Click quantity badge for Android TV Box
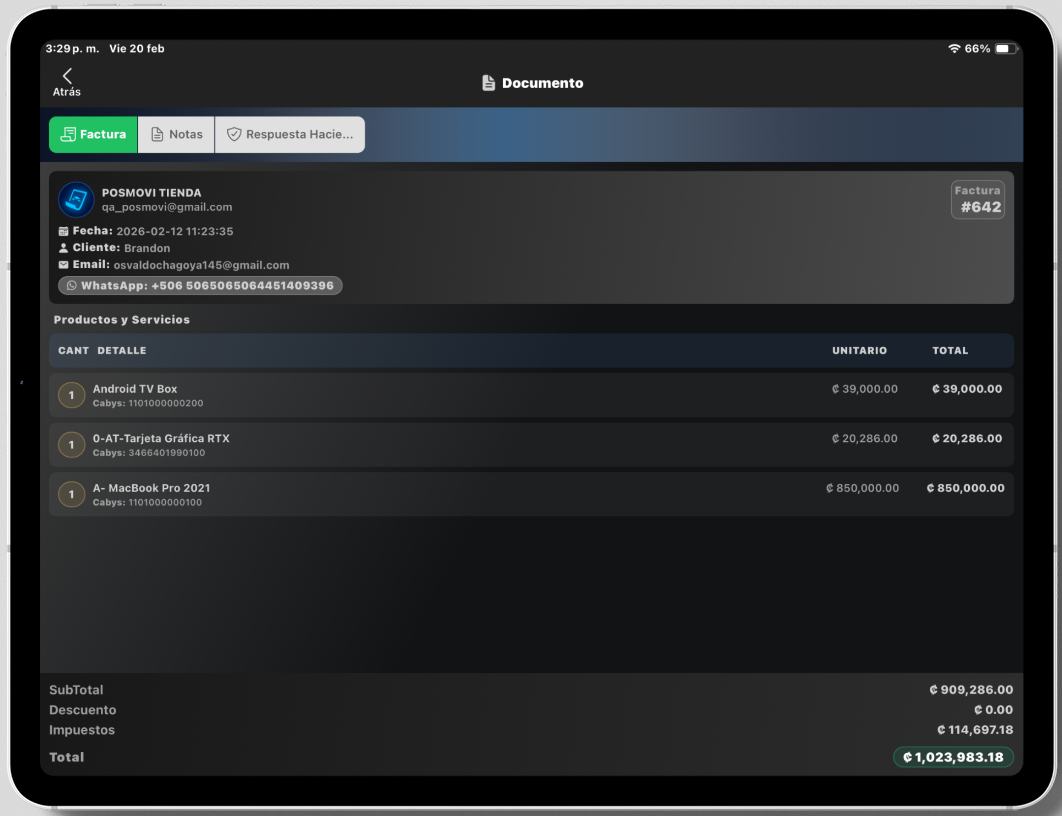The height and width of the screenshot is (816, 1062). (x=71, y=395)
